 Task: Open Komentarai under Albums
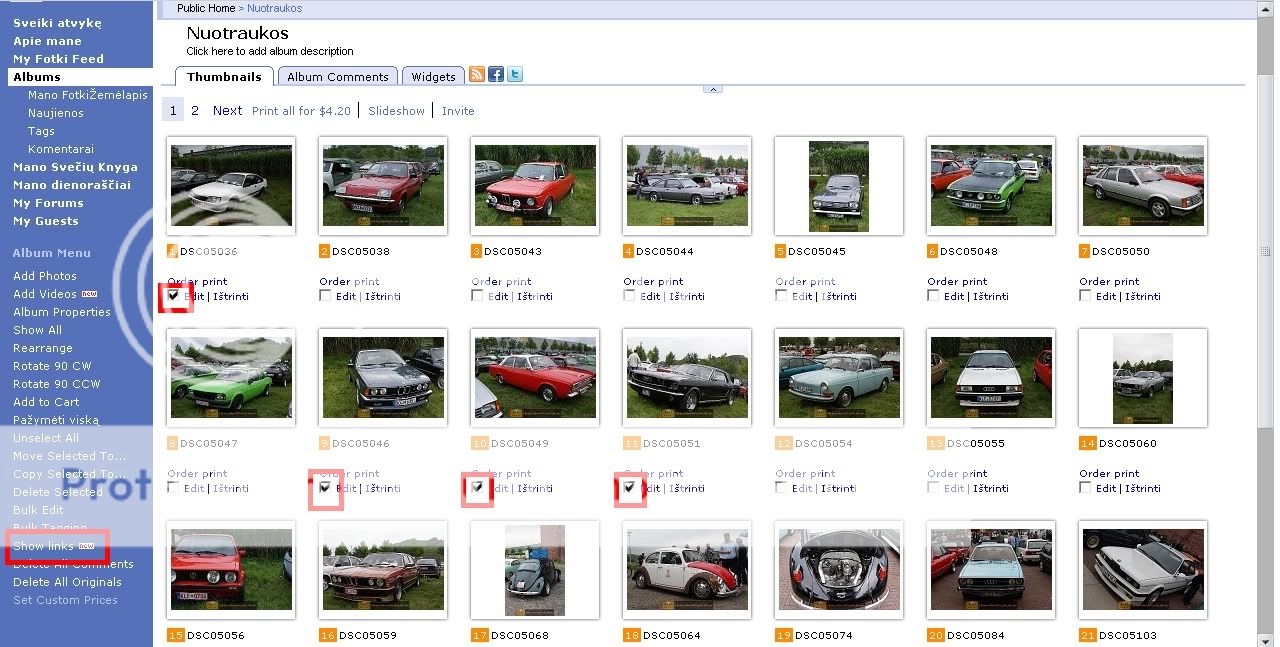point(61,149)
